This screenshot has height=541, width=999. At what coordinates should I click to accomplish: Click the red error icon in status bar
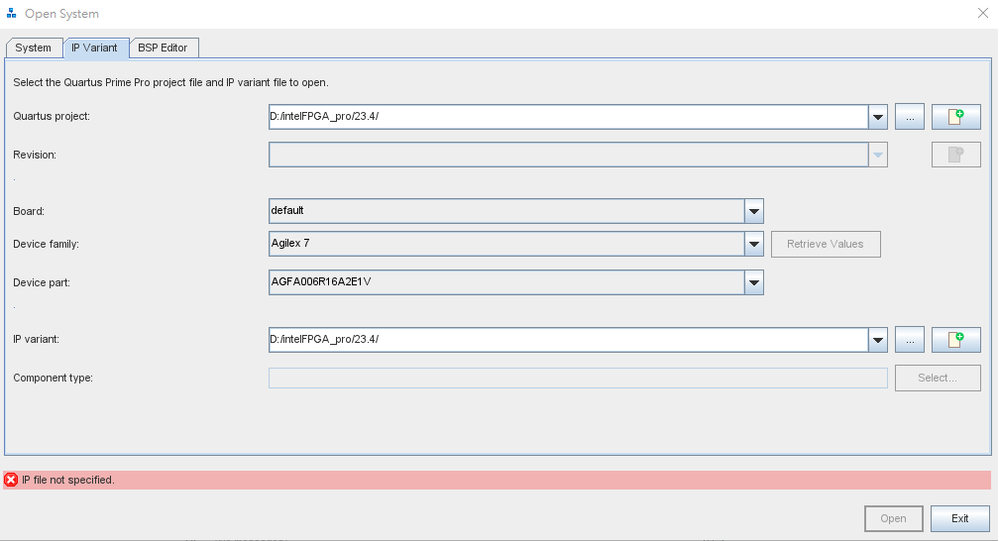pos(11,480)
